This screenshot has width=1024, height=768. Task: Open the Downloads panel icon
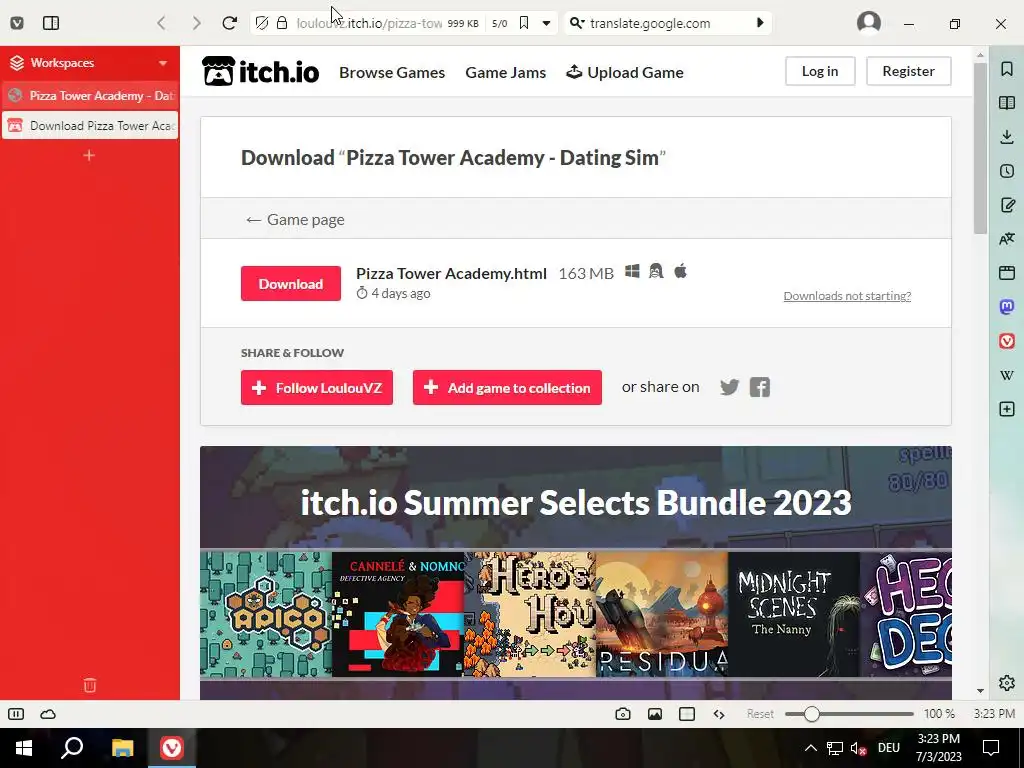coord(1006,136)
